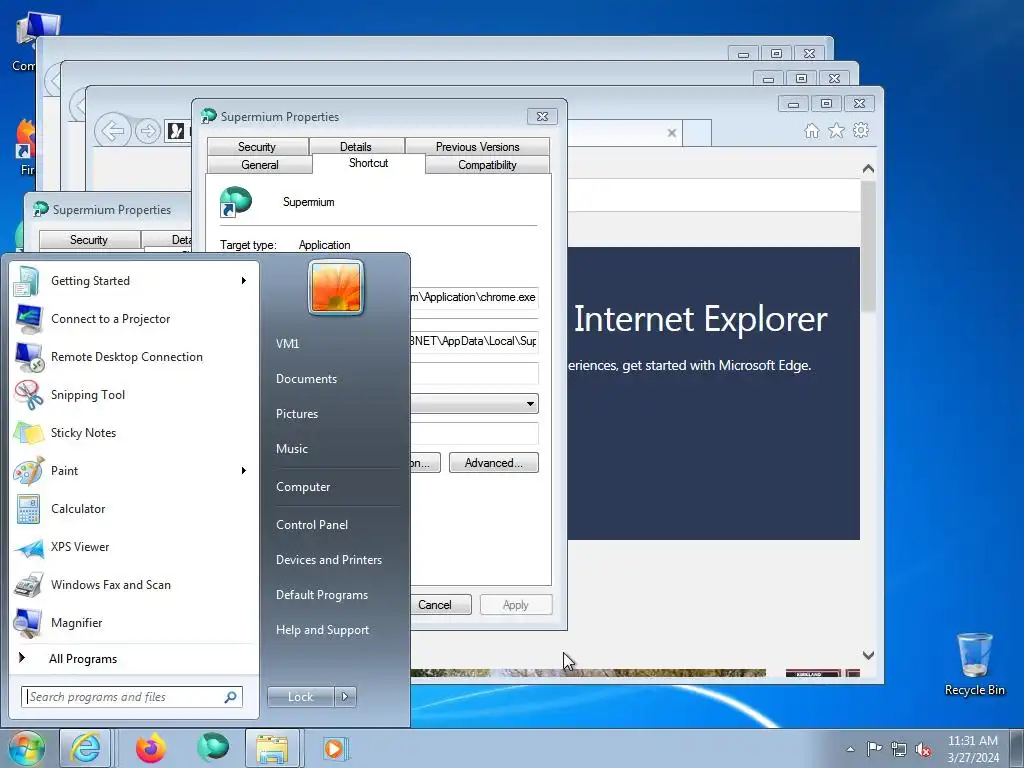Launch the Snipping Tool

tap(134, 394)
